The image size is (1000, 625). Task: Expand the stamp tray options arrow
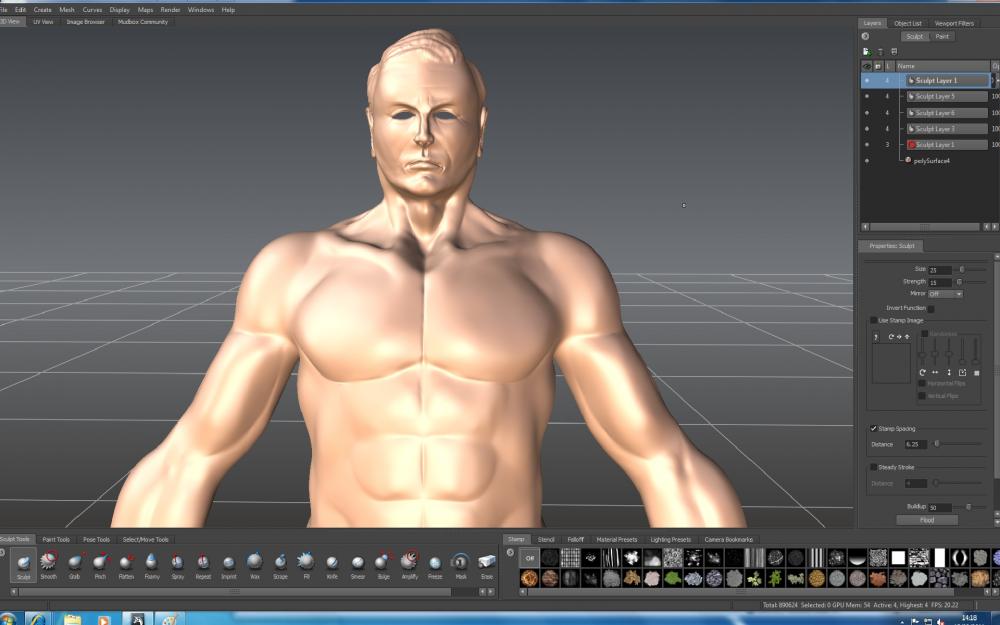point(510,552)
